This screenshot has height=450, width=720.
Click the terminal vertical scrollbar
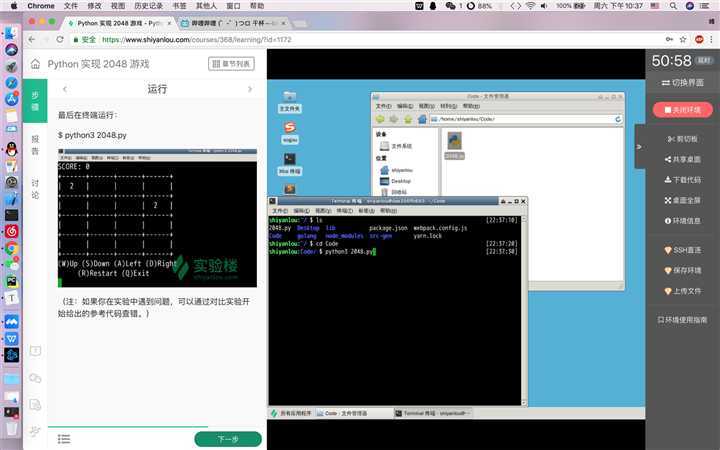click(x=523, y=310)
